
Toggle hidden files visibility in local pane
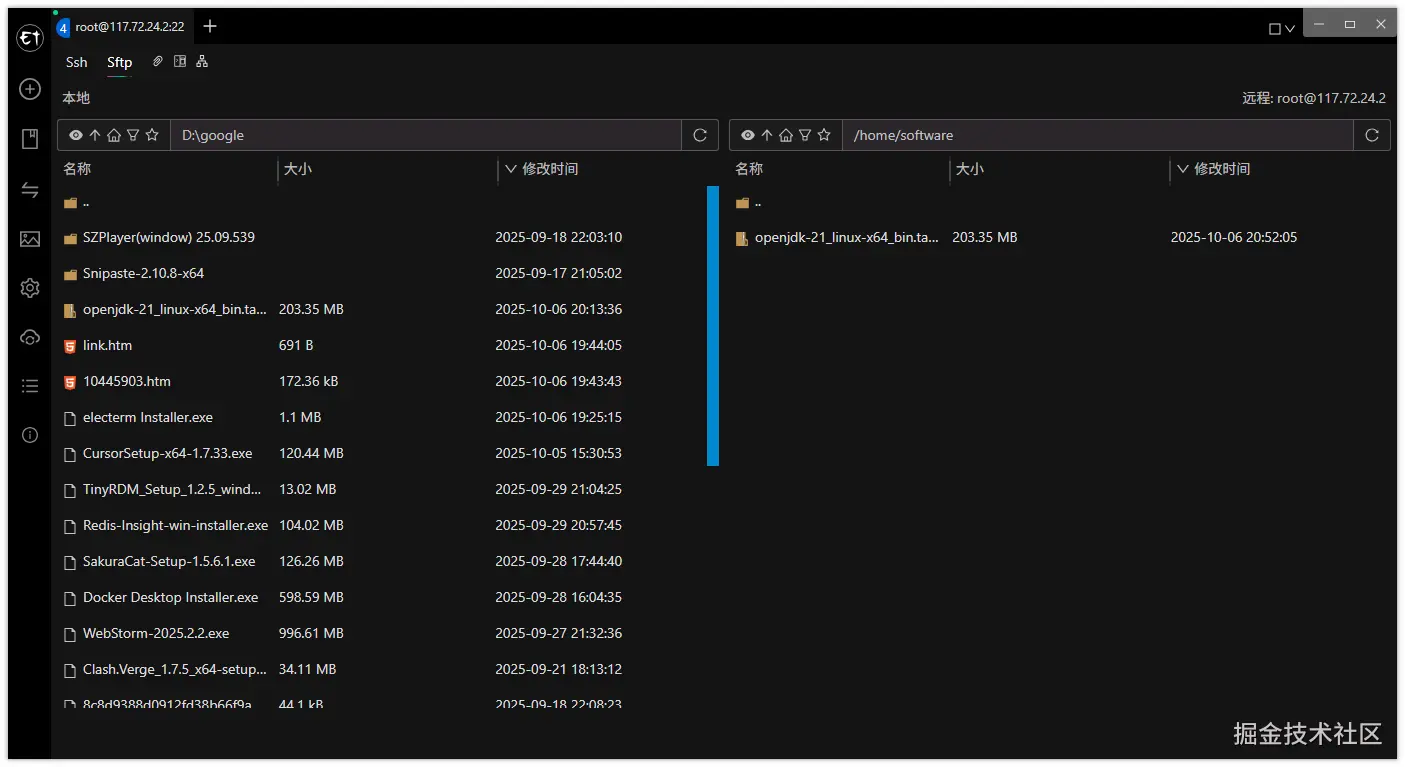coord(76,135)
